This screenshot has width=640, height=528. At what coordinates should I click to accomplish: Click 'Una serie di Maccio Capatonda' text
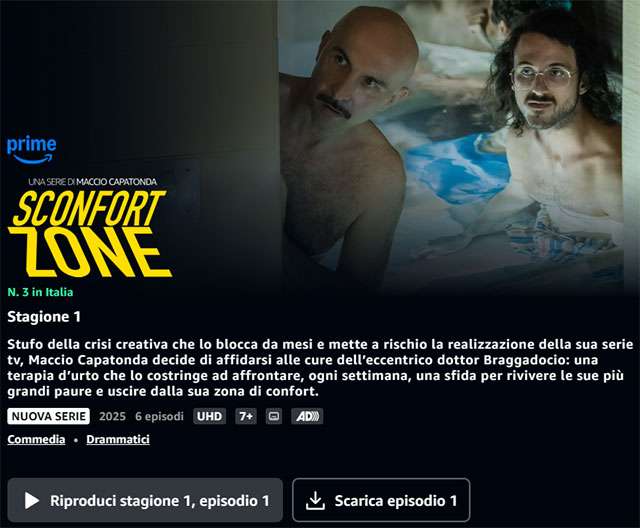[x=93, y=182]
